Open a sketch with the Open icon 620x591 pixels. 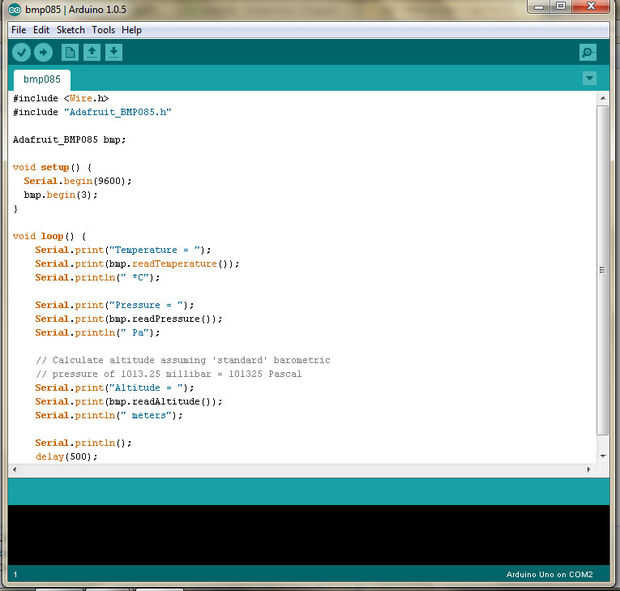pyautogui.click(x=92, y=53)
